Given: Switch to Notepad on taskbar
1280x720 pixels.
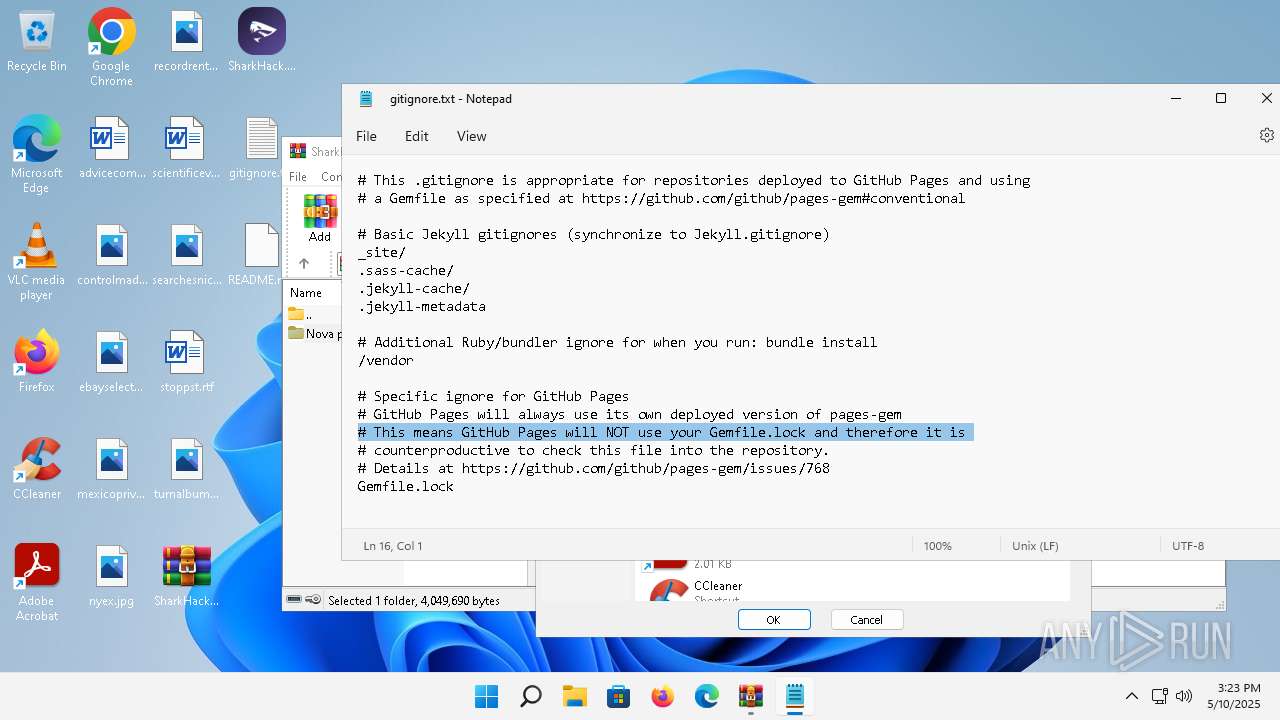Looking at the screenshot, I should (795, 696).
